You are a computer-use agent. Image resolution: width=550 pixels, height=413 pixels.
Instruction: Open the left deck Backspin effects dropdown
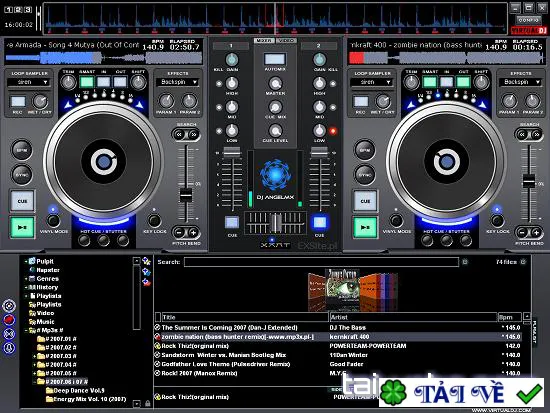click(x=178, y=82)
